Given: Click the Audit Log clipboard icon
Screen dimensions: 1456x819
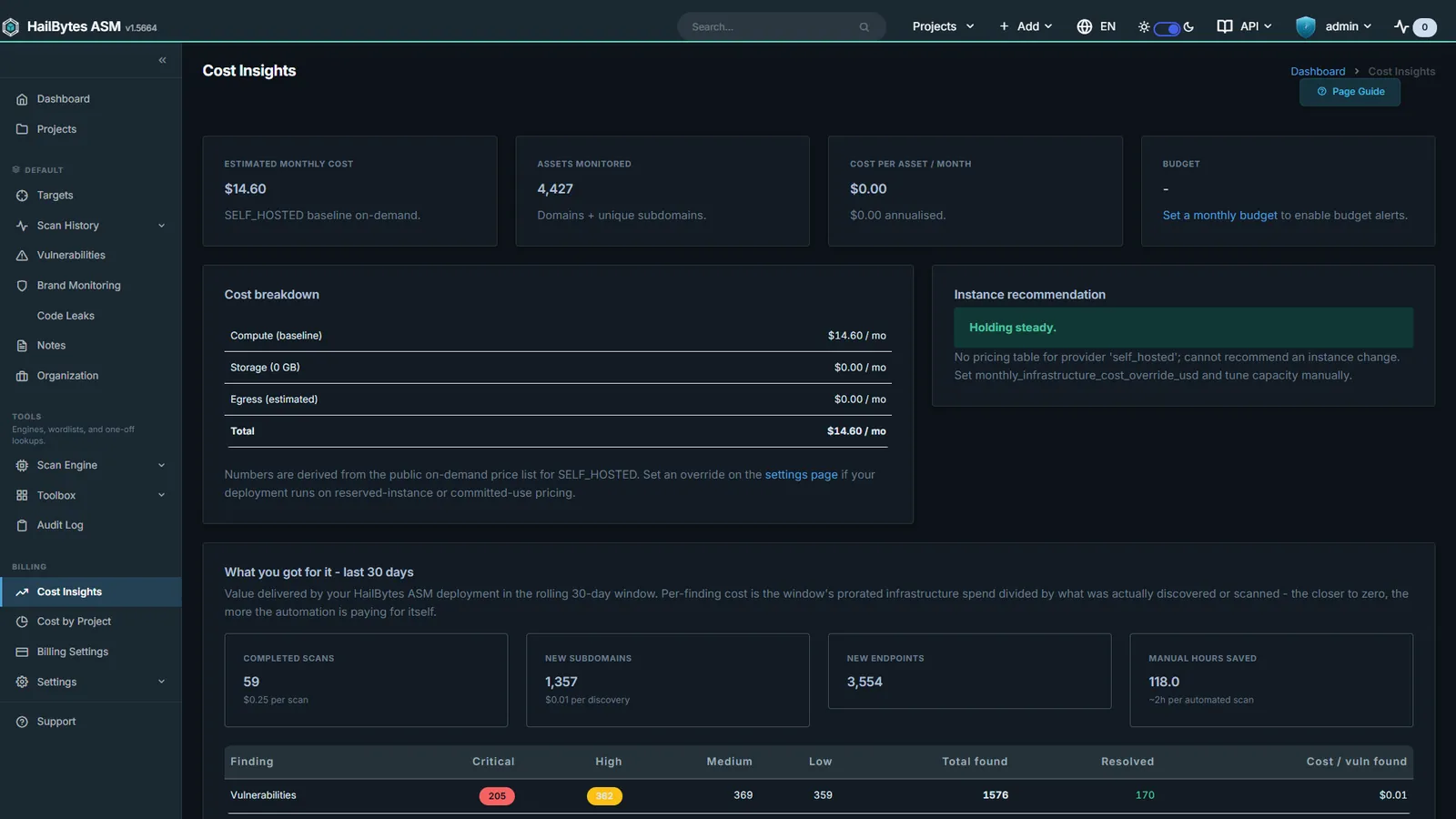Looking at the screenshot, I should [x=22, y=525].
